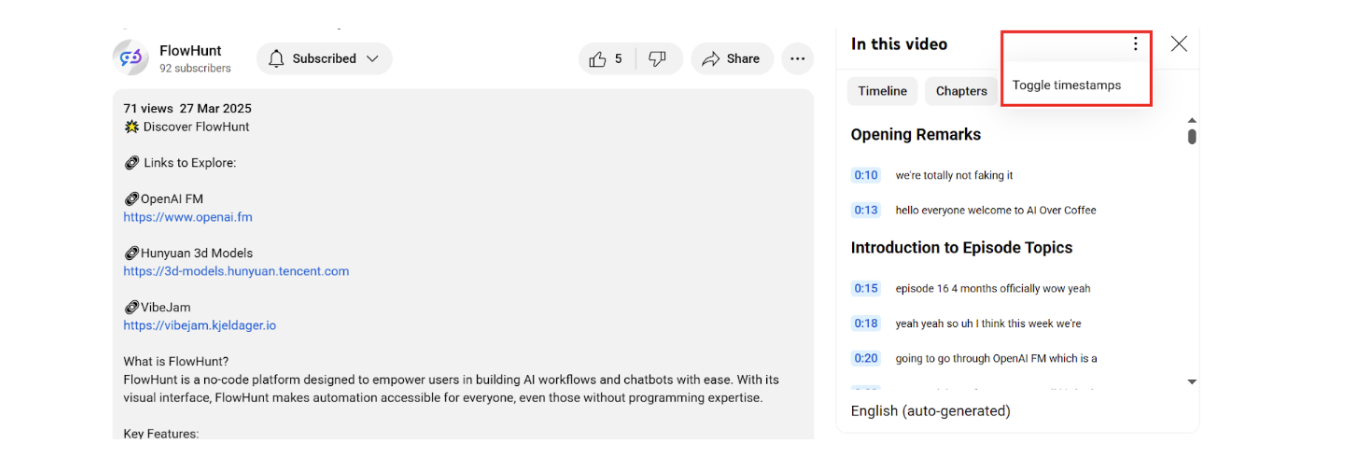The height and width of the screenshot is (461, 1348).
Task: Click the 'Links to Explore:' line
Action: pyautogui.click(x=180, y=163)
